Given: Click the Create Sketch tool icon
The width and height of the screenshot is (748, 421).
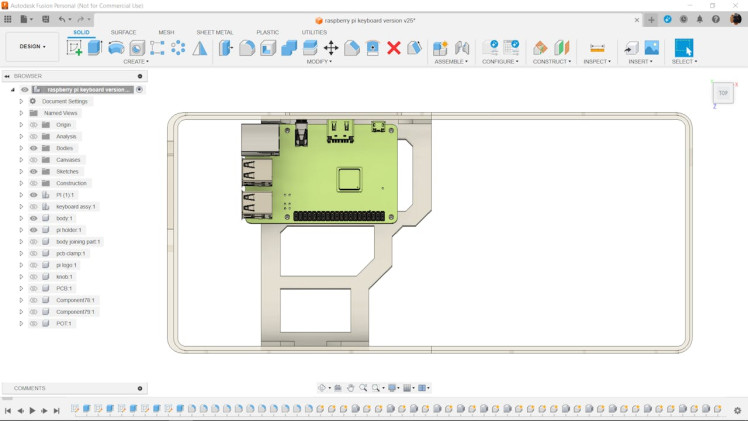Looking at the screenshot, I should pos(75,47).
